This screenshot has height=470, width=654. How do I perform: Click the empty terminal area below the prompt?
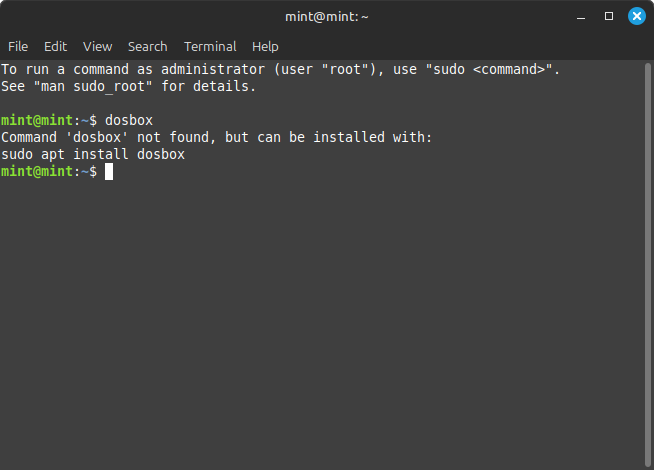320,320
